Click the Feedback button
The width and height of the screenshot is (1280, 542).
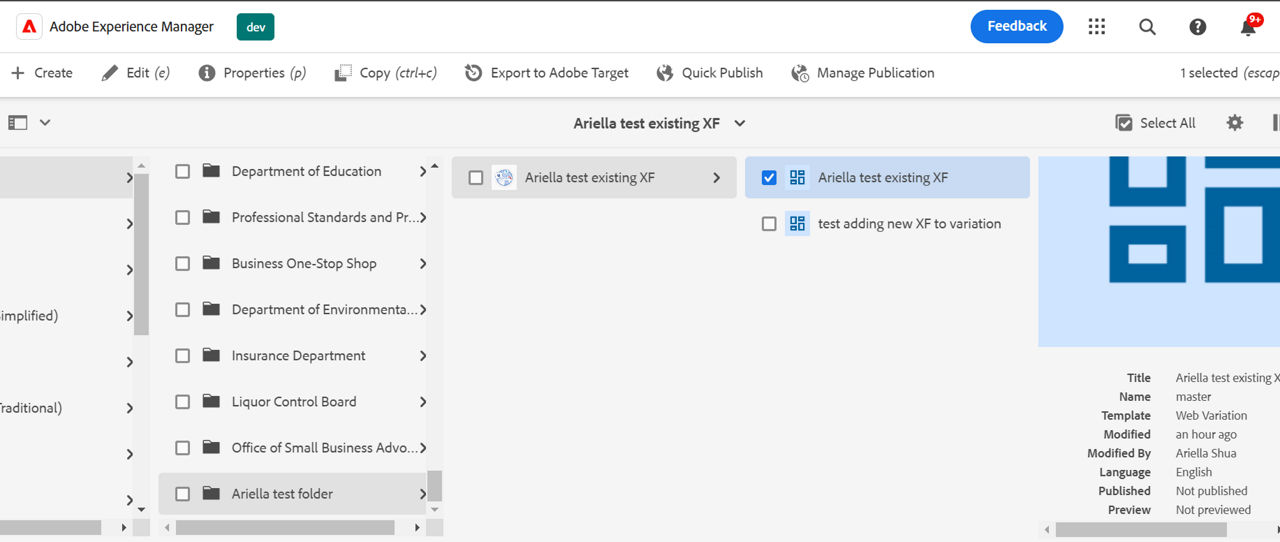[1017, 26]
